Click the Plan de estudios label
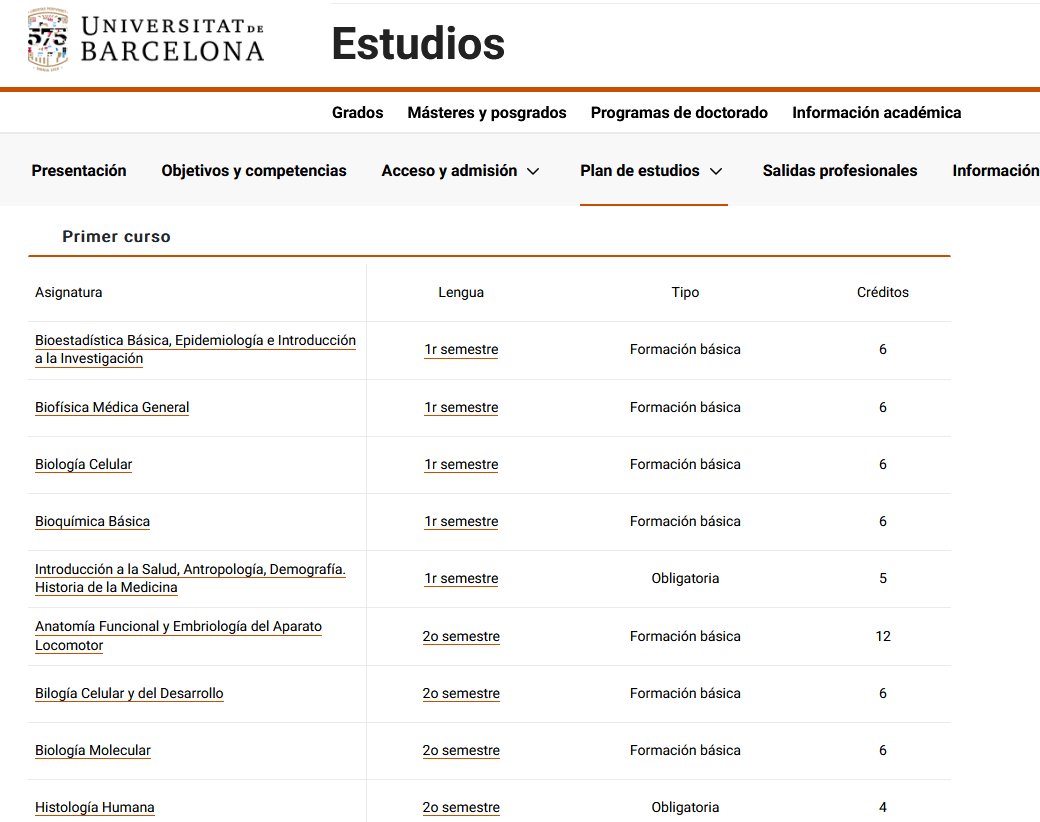The height and width of the screenshot is (822, 1040). [639, 171]
